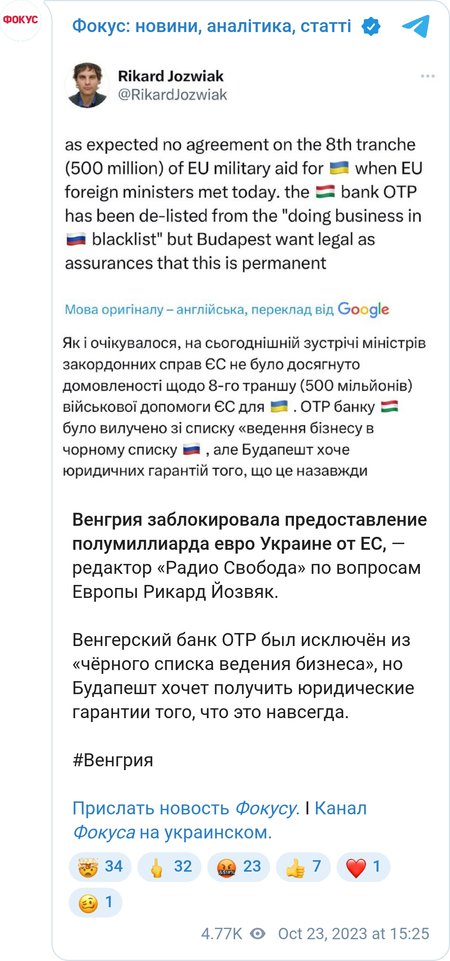Follow the #Венгрия hashtag
Viewport: 450px width, 961px height.
113,761
